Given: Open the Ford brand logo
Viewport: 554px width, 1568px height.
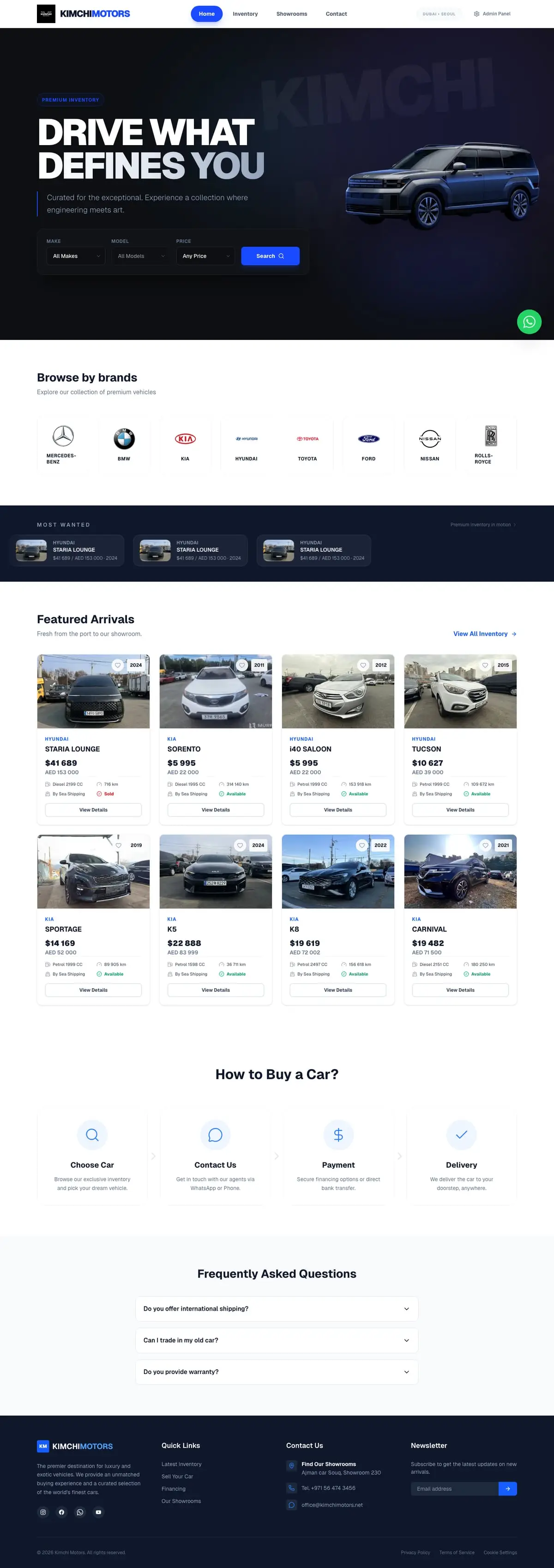Looking at the screenshot, I should (368, 439).
